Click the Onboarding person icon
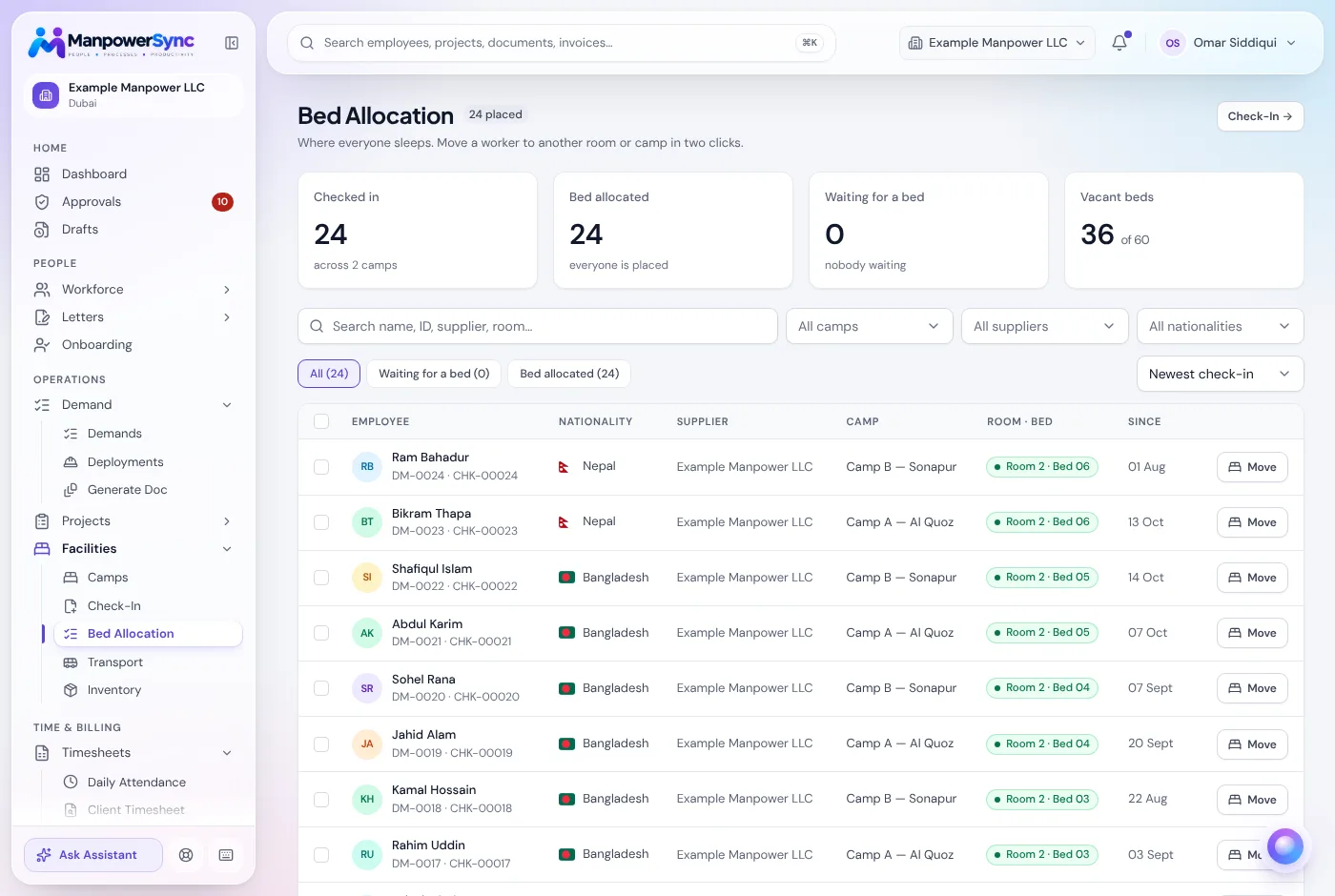The width and height of the screenshot is (1335, 896). (x=42, y=345)
